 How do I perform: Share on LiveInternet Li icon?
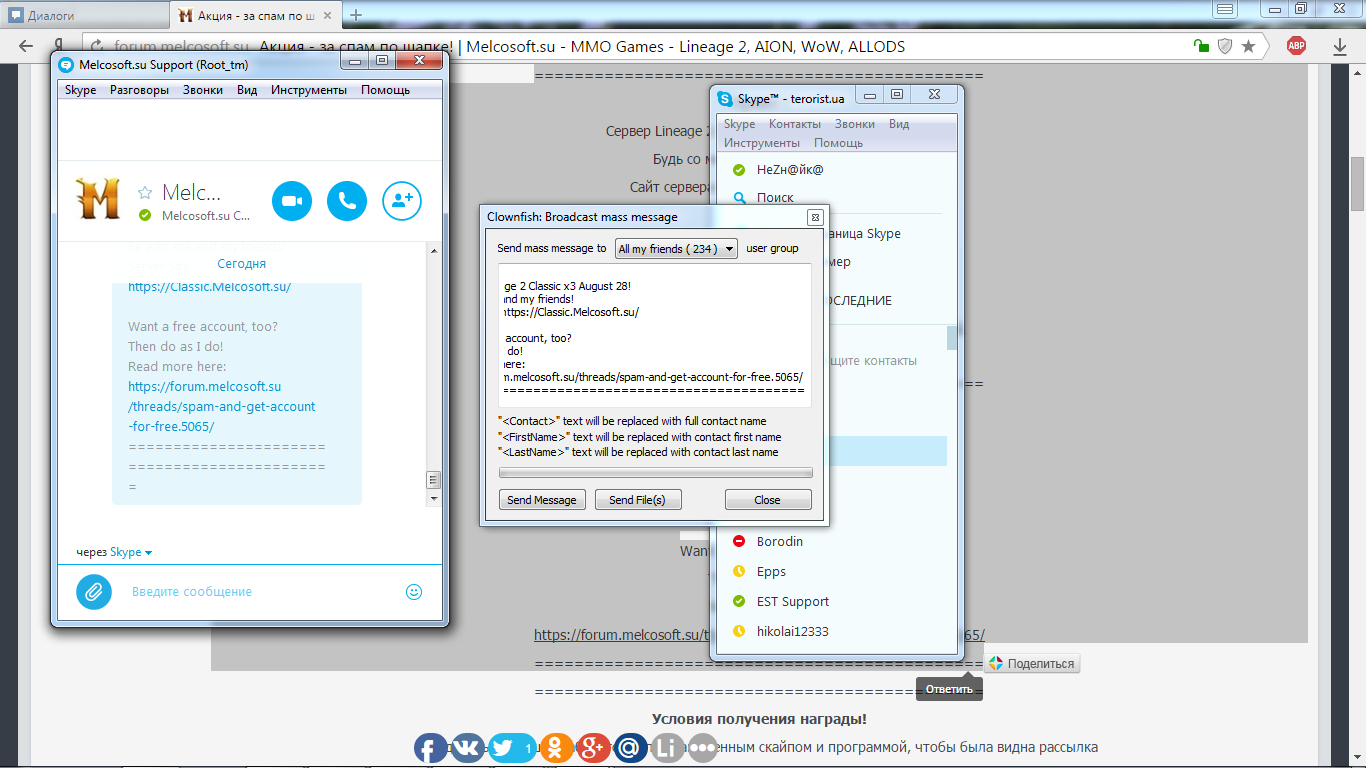click(668, 747)
